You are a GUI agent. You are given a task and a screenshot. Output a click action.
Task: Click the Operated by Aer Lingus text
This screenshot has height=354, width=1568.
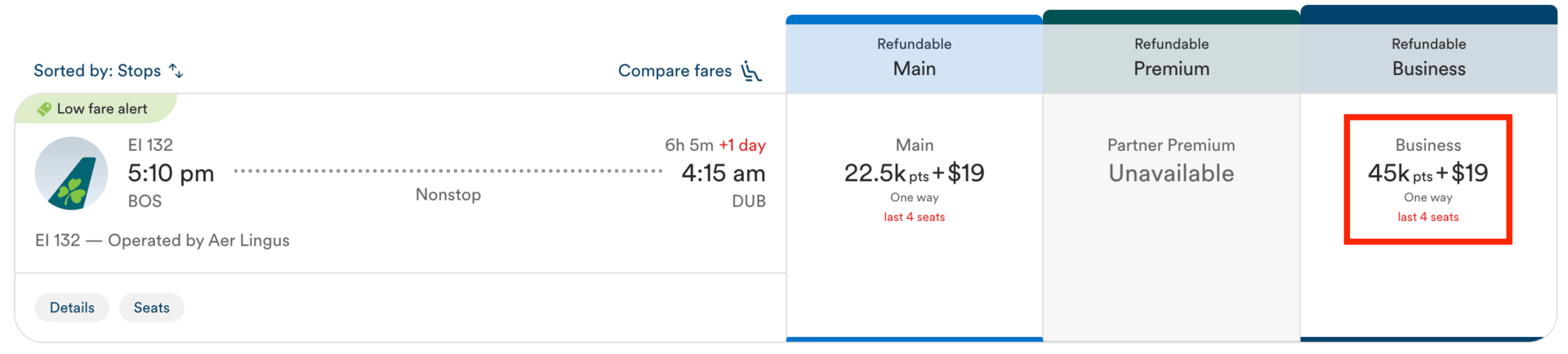(198, 241)
